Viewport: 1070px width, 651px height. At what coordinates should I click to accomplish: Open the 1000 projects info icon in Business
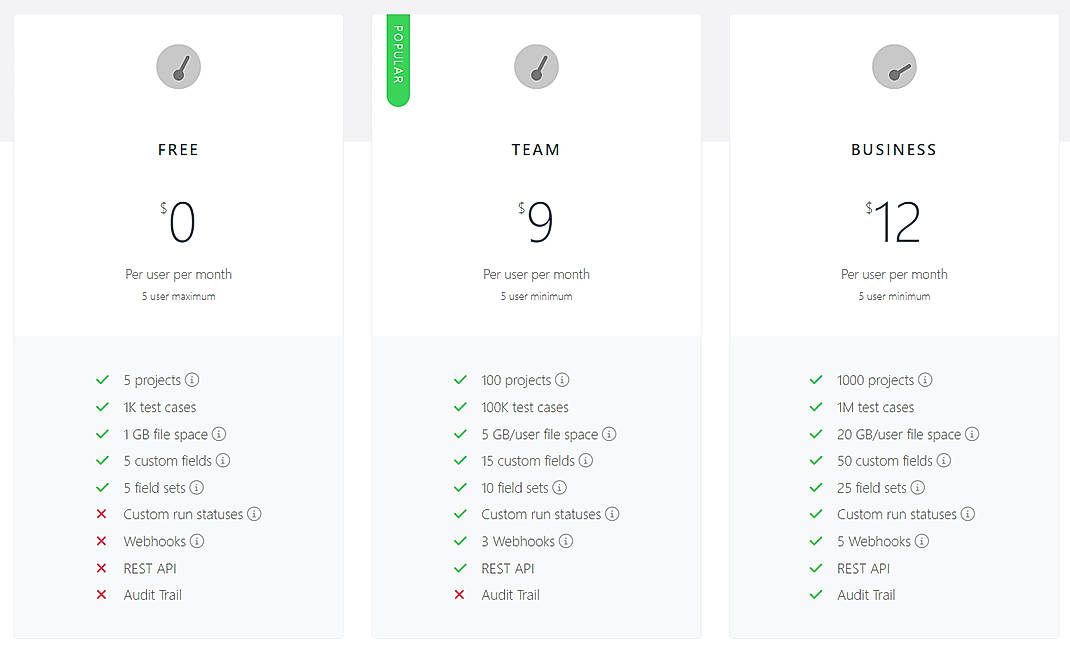pyautogui.click(x=925, y=380)
